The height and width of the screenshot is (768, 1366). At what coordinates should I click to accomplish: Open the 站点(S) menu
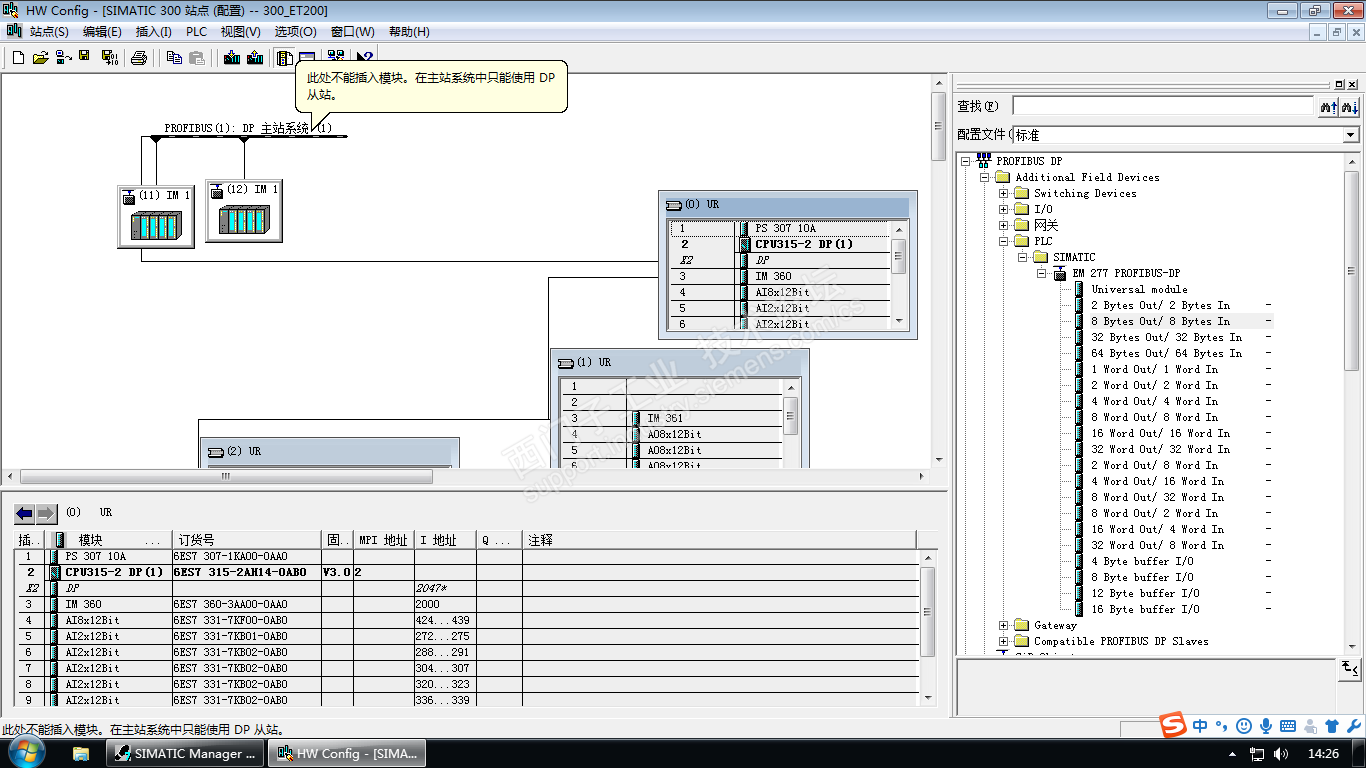coord(48,32)
